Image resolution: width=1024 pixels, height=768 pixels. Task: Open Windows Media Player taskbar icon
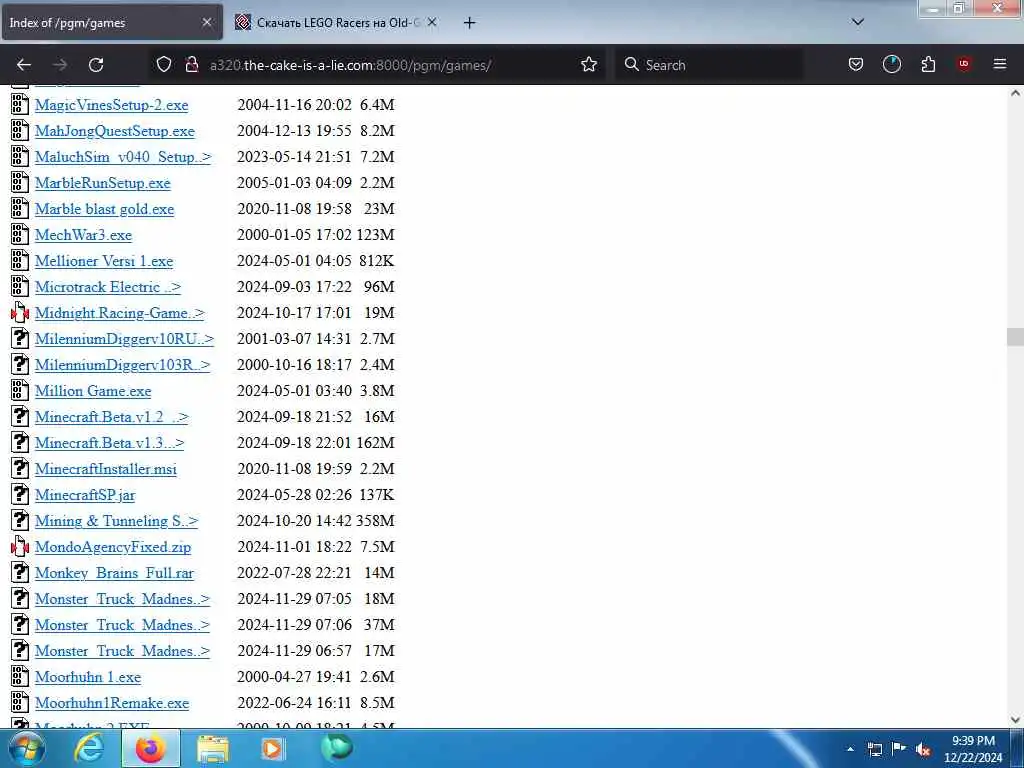tap(273, 749)
